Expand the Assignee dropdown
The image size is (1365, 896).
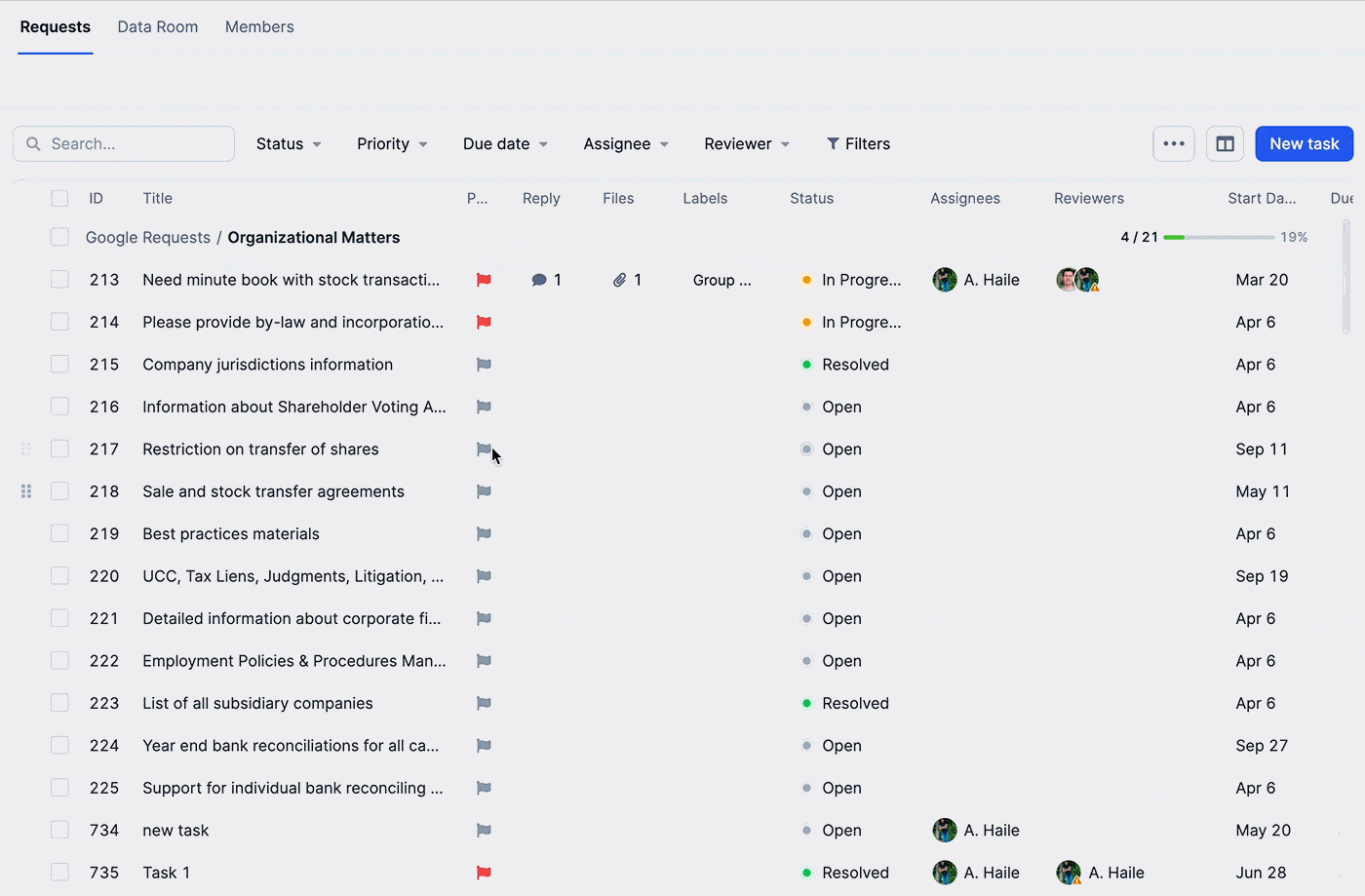(625, 143)
